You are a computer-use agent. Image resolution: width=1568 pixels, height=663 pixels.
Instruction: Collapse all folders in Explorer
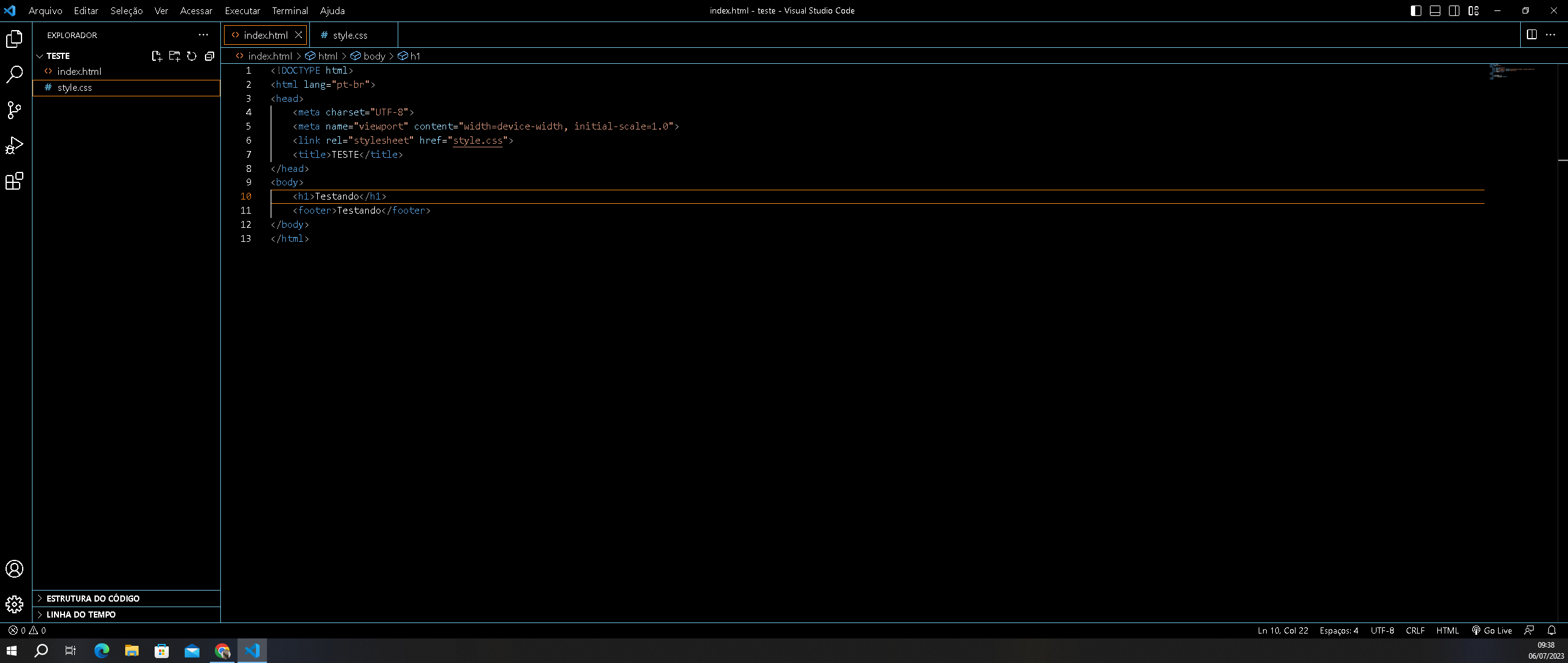(209, 56)
